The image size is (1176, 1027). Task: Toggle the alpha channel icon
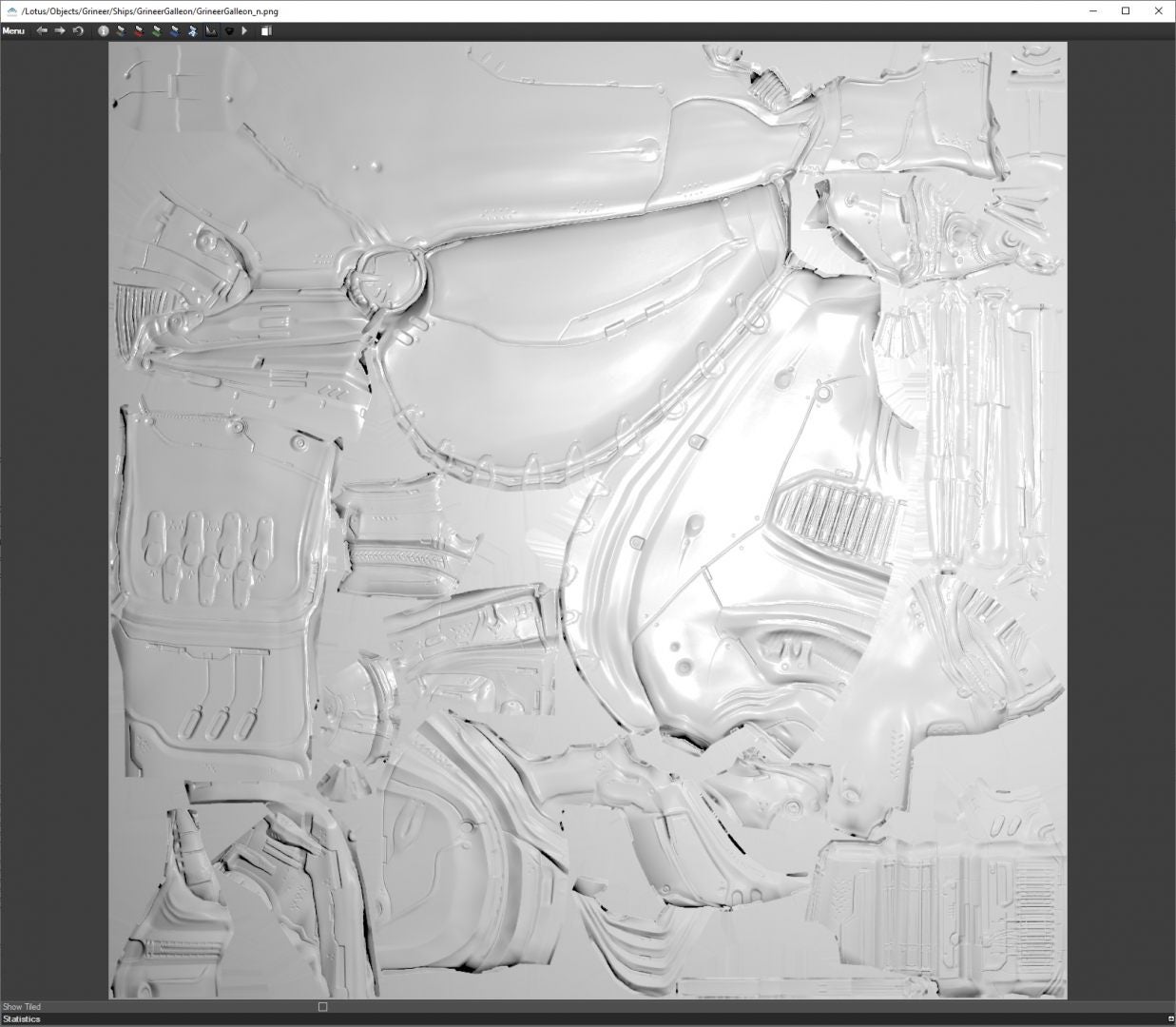[192, 30]
